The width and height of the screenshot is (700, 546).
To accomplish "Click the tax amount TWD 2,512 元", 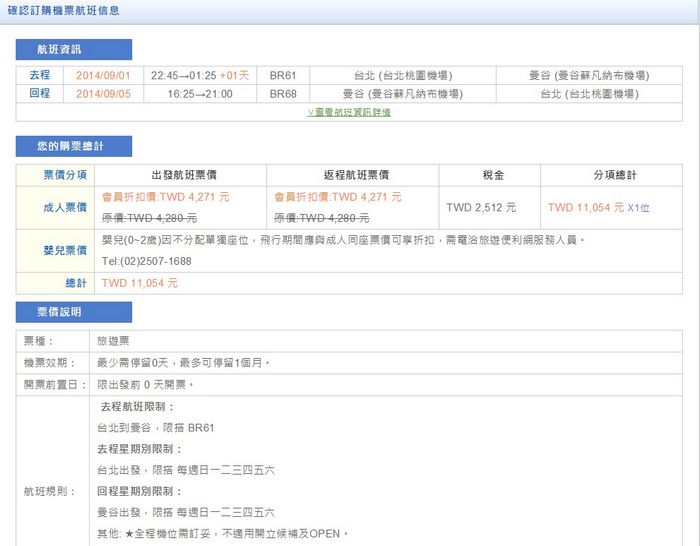I will pos(481,207).
